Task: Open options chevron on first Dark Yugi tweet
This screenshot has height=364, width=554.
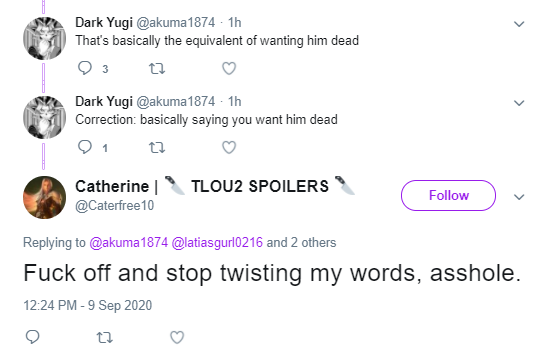Action: tap(519, 24)
